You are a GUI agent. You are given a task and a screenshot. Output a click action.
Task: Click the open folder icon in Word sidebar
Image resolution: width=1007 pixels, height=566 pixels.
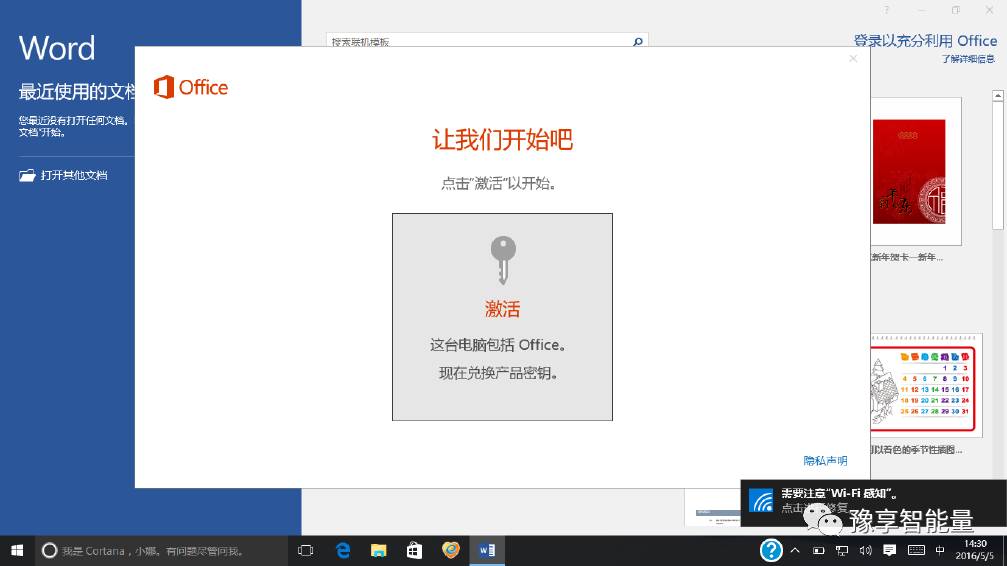(x=27, y=175)
